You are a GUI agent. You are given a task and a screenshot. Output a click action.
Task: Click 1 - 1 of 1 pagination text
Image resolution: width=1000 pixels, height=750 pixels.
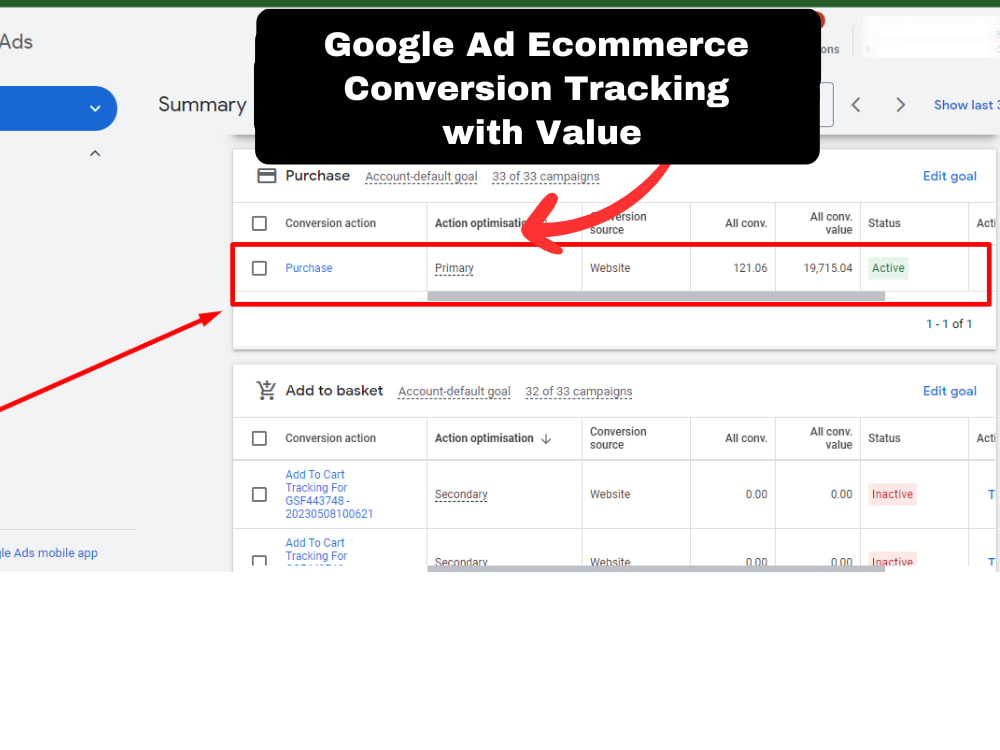point(949,324)
